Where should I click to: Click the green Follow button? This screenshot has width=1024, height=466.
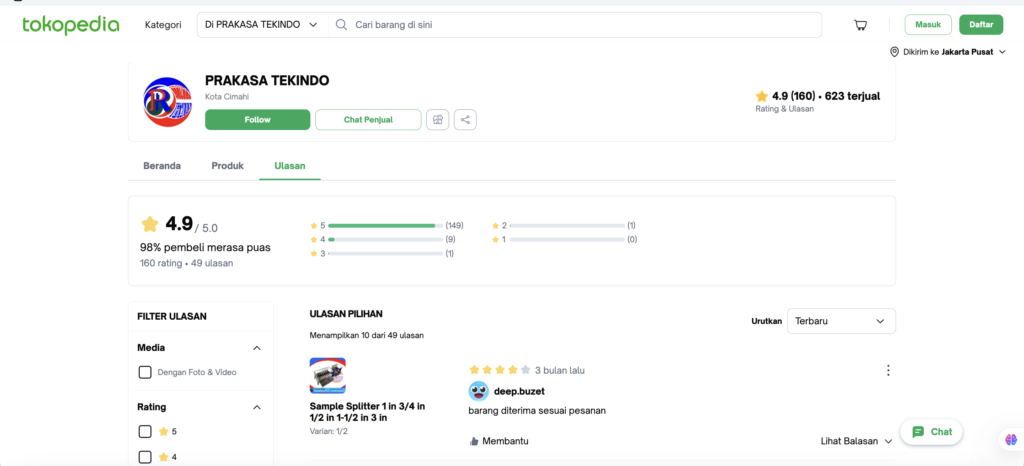257,120
